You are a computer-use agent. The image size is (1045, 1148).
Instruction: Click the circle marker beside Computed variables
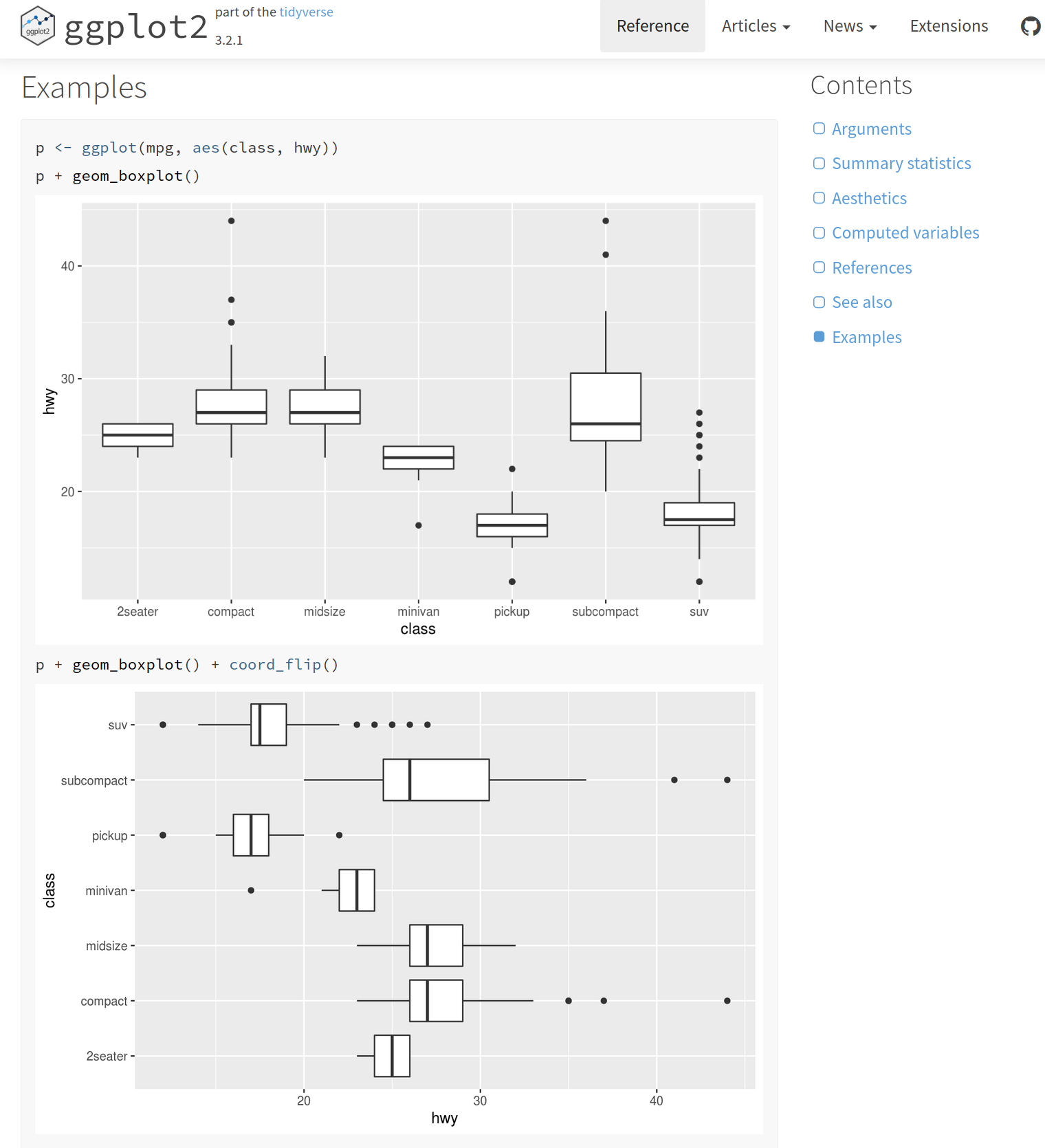click(819, 232)
